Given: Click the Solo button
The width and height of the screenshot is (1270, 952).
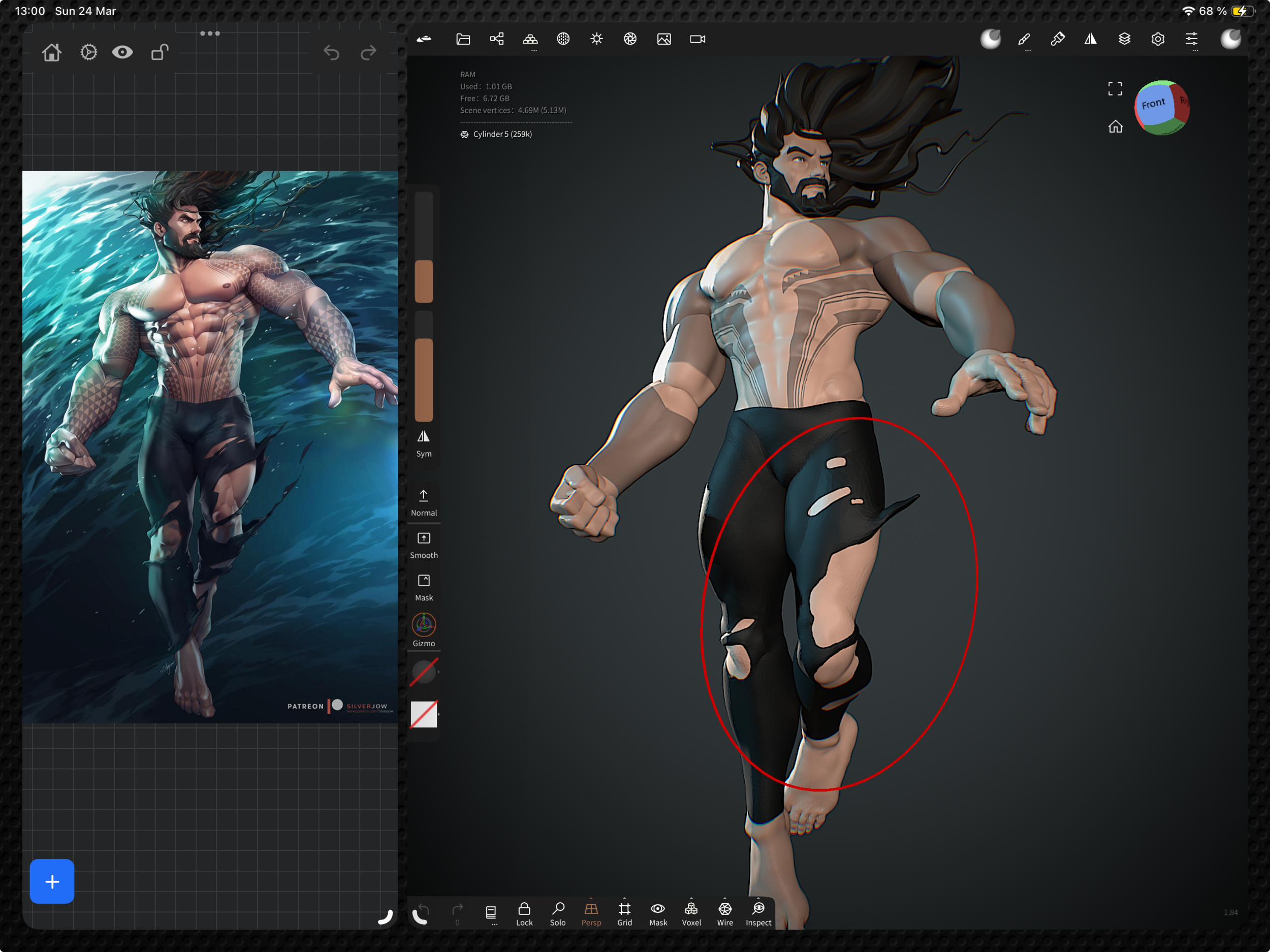Looking at the screenshot, I should click(x=557, y=913).
